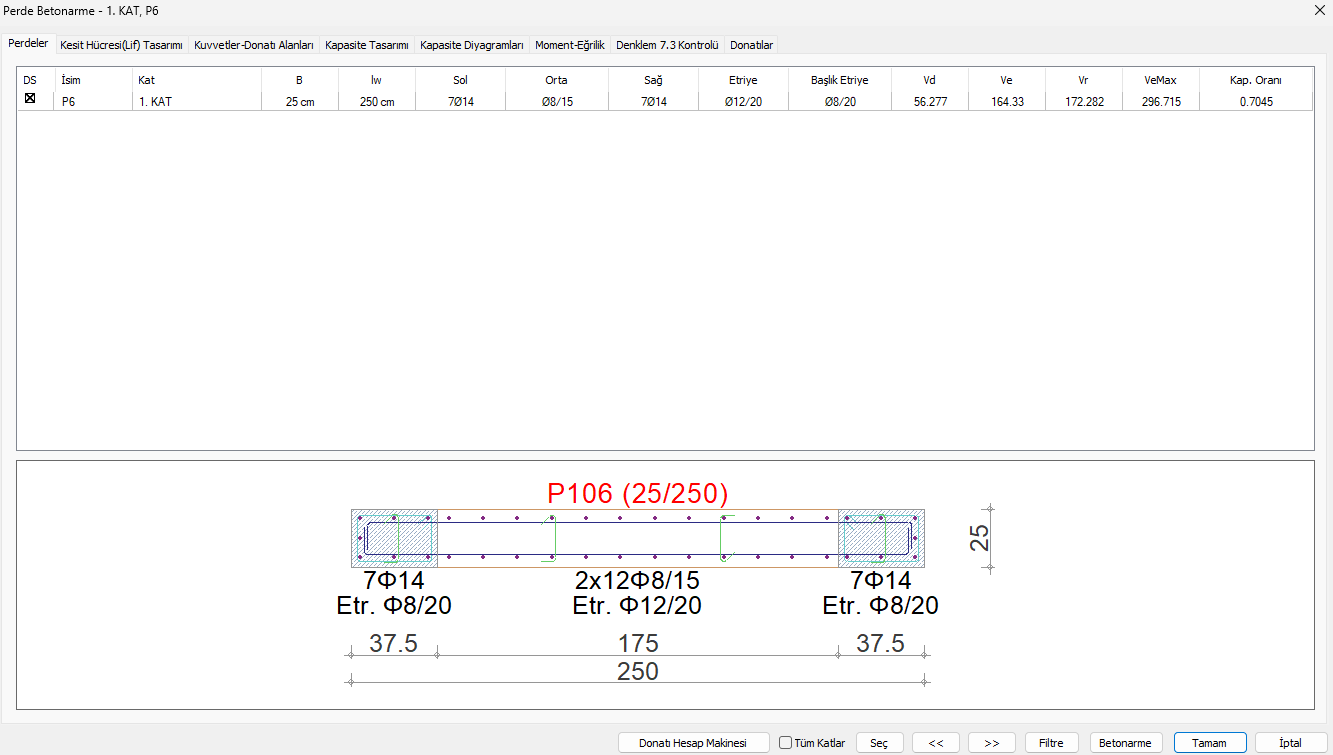Click the Donatı Hesap Makinesi button

click(x=694, y=743)
